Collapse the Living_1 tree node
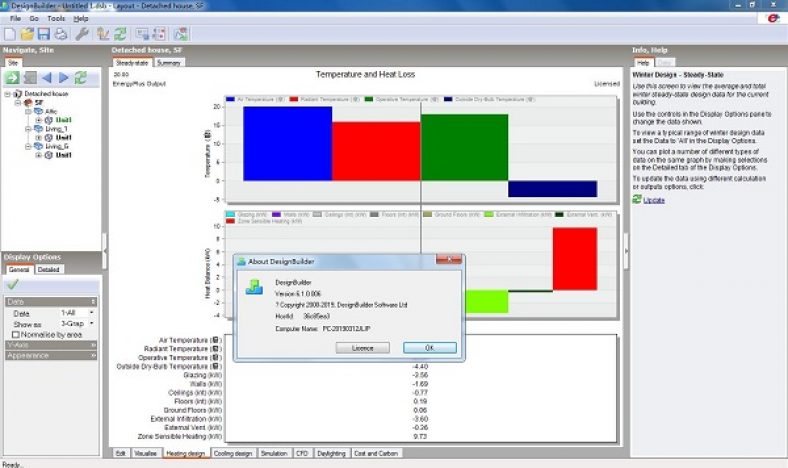This screenshot has height=468, width=788. (28, 129)
